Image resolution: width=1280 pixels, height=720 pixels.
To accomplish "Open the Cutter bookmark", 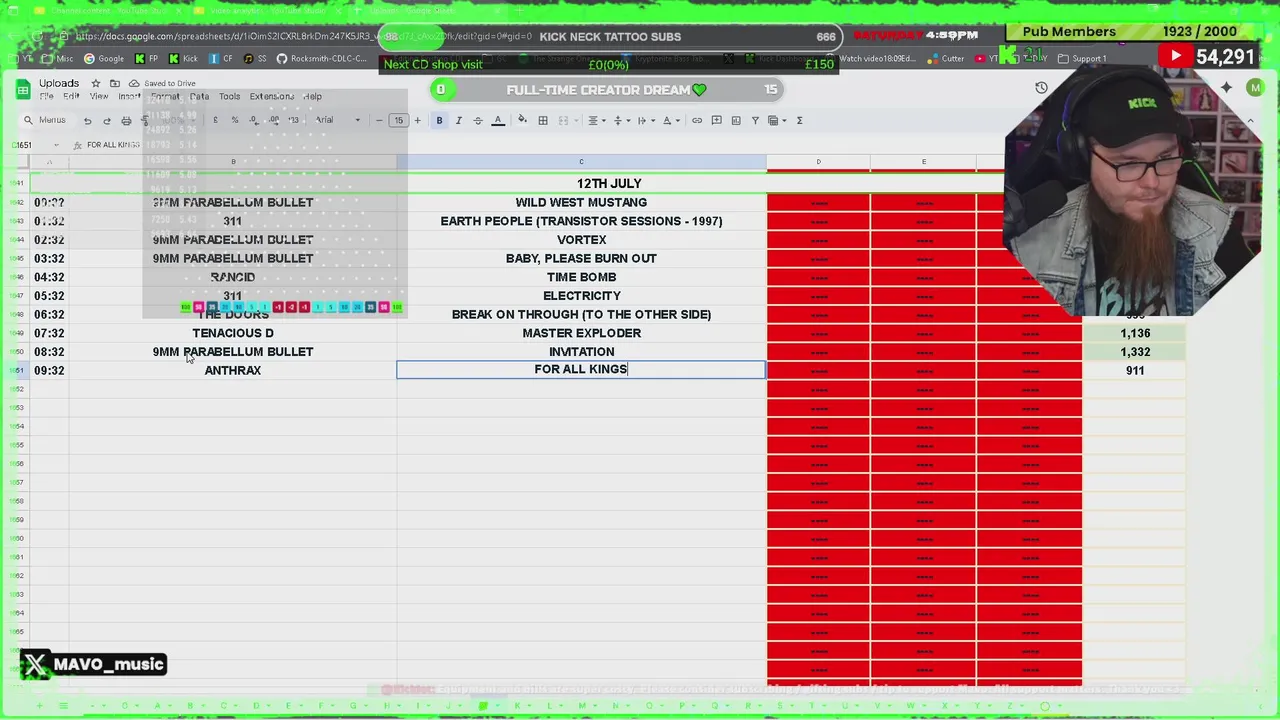I will point(946,59).
